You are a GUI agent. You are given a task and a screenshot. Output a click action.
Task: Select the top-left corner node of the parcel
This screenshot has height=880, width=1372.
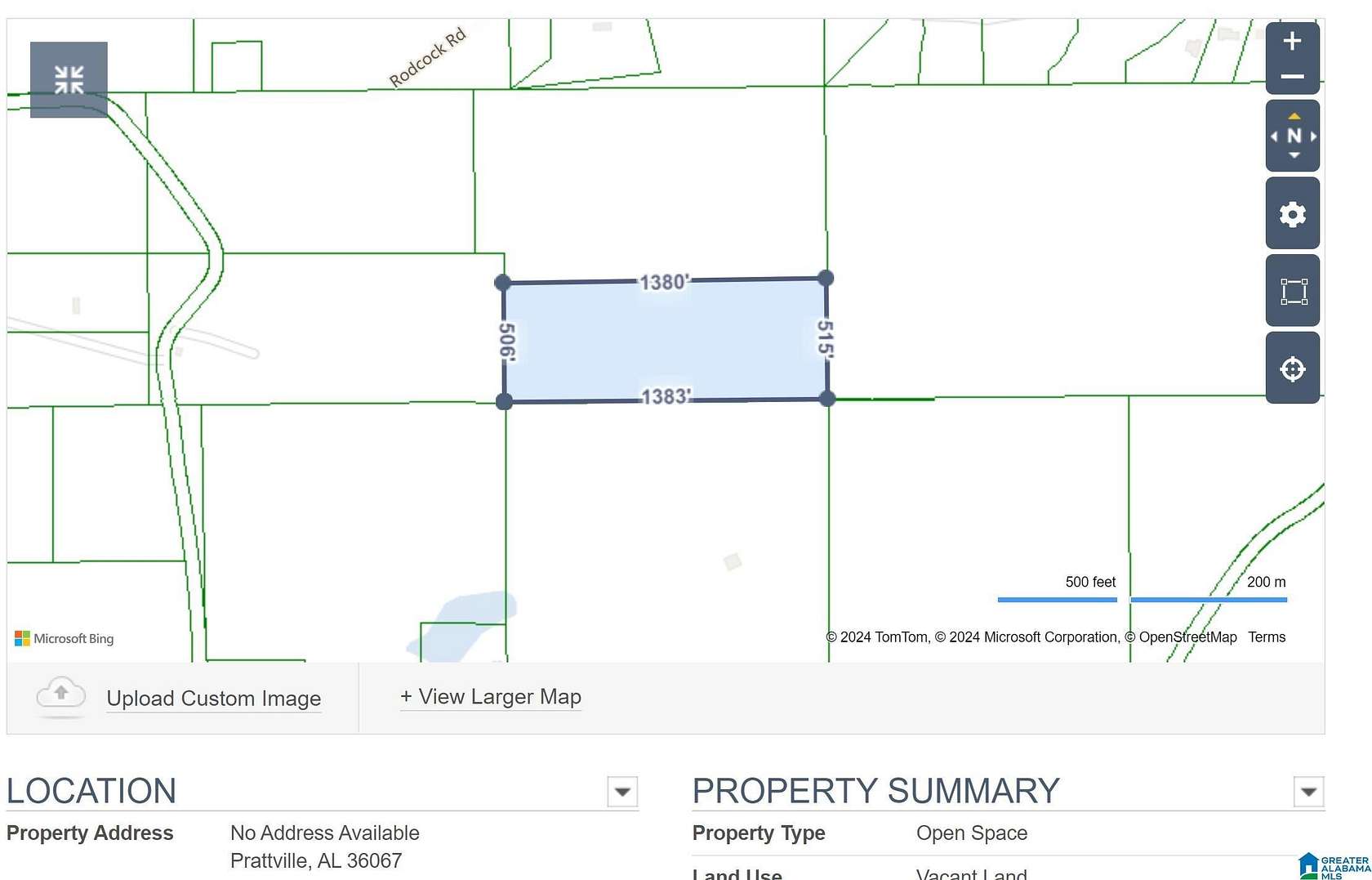pos(503,283)
